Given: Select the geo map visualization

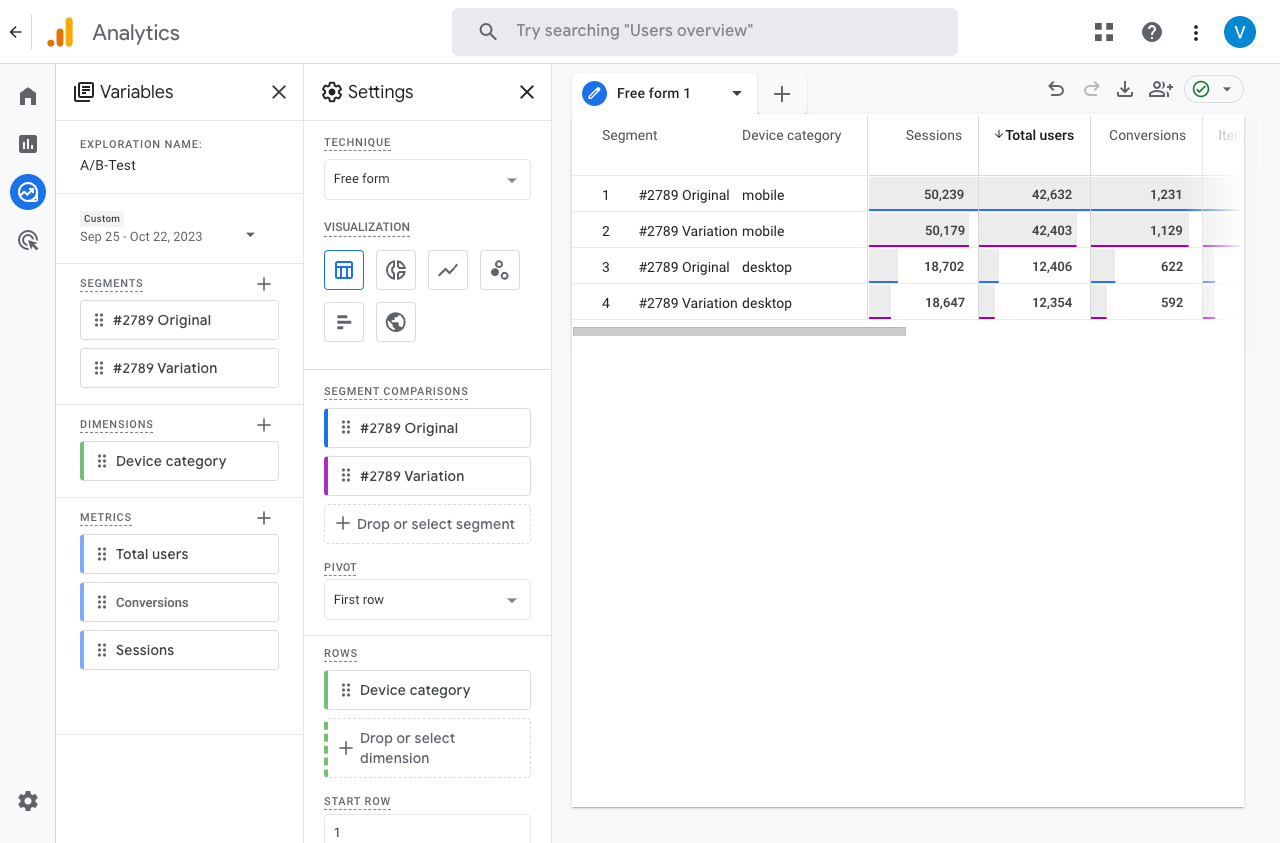Looking at the screenshot, I should [x=396, y=322].
